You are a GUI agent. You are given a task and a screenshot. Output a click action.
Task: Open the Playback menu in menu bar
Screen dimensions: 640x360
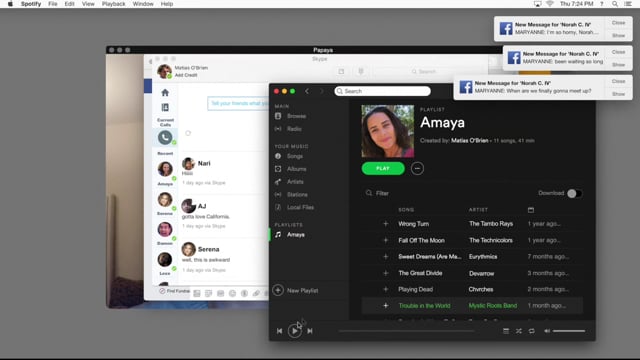[x=113, y=4]
